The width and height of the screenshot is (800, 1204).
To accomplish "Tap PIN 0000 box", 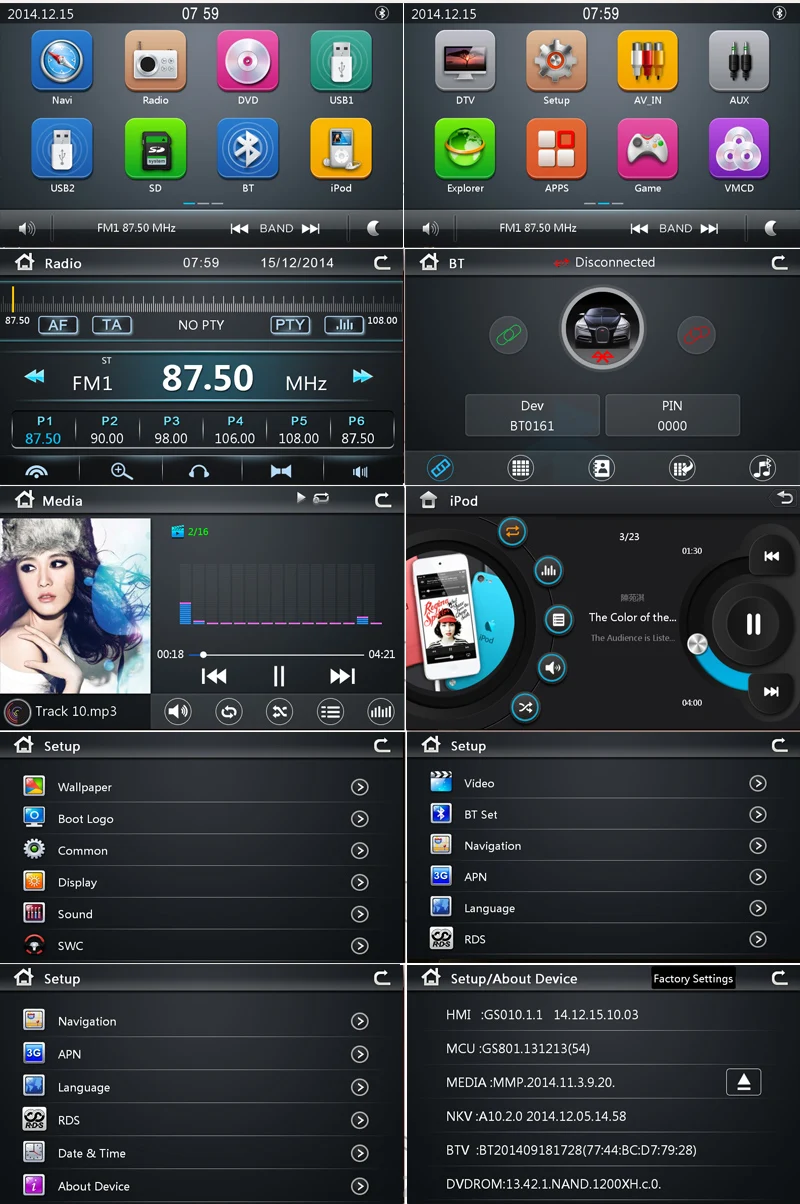I will click(x=672, y=415).
